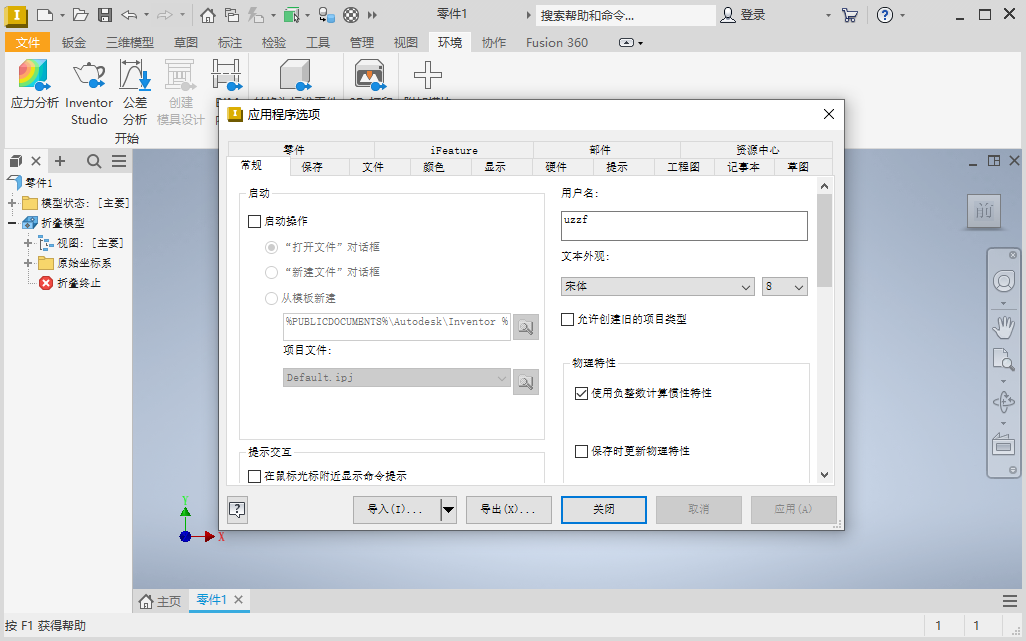The image size is (1026, 641).
Task: Click the 用户名 text field containing uzzf
Action: pos(684,226)
